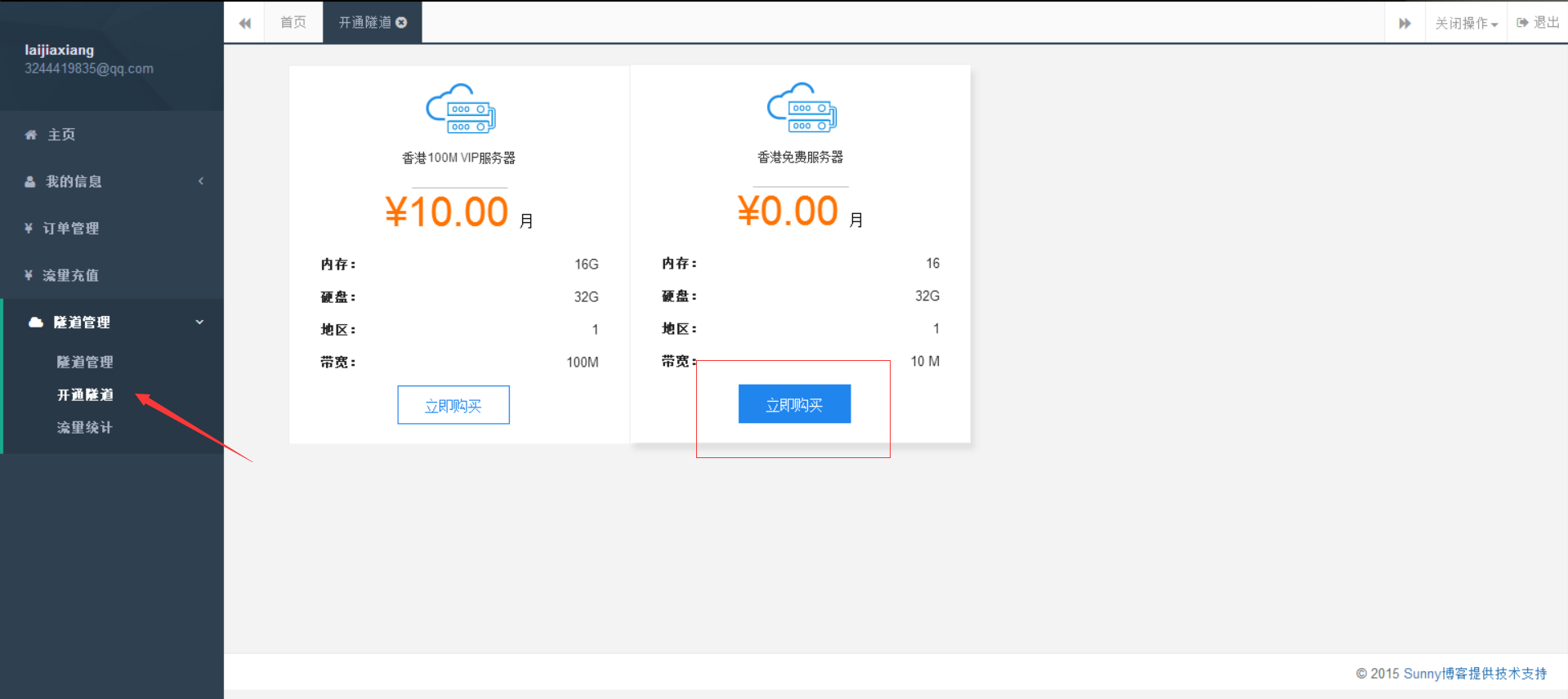Click the cloud server icon of 香港100M VIP服务器

click(461, 108)
